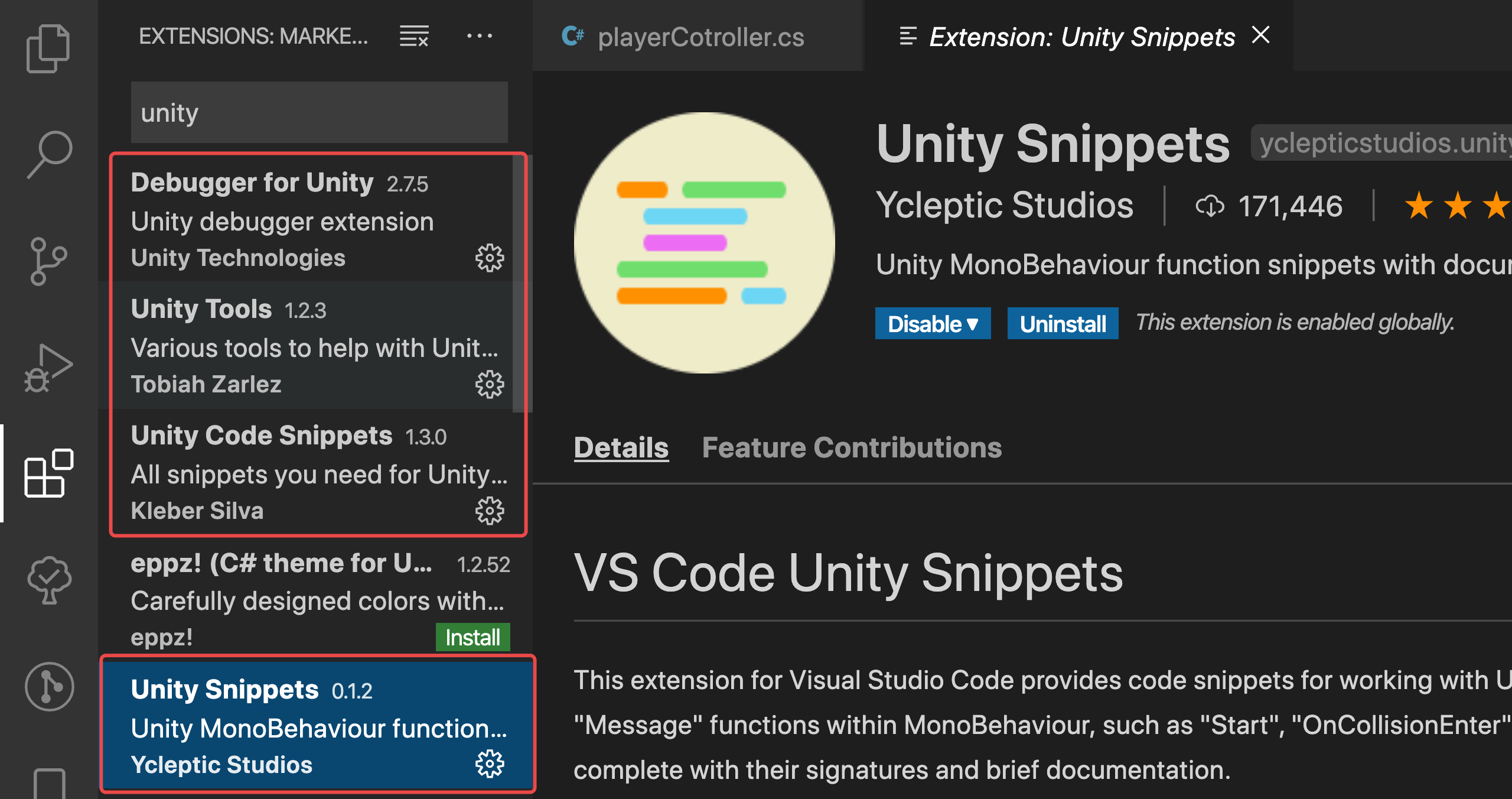Click the star rating of Unity Snippets
The image size is (1512, 799).
click(x=1456, y=206)
